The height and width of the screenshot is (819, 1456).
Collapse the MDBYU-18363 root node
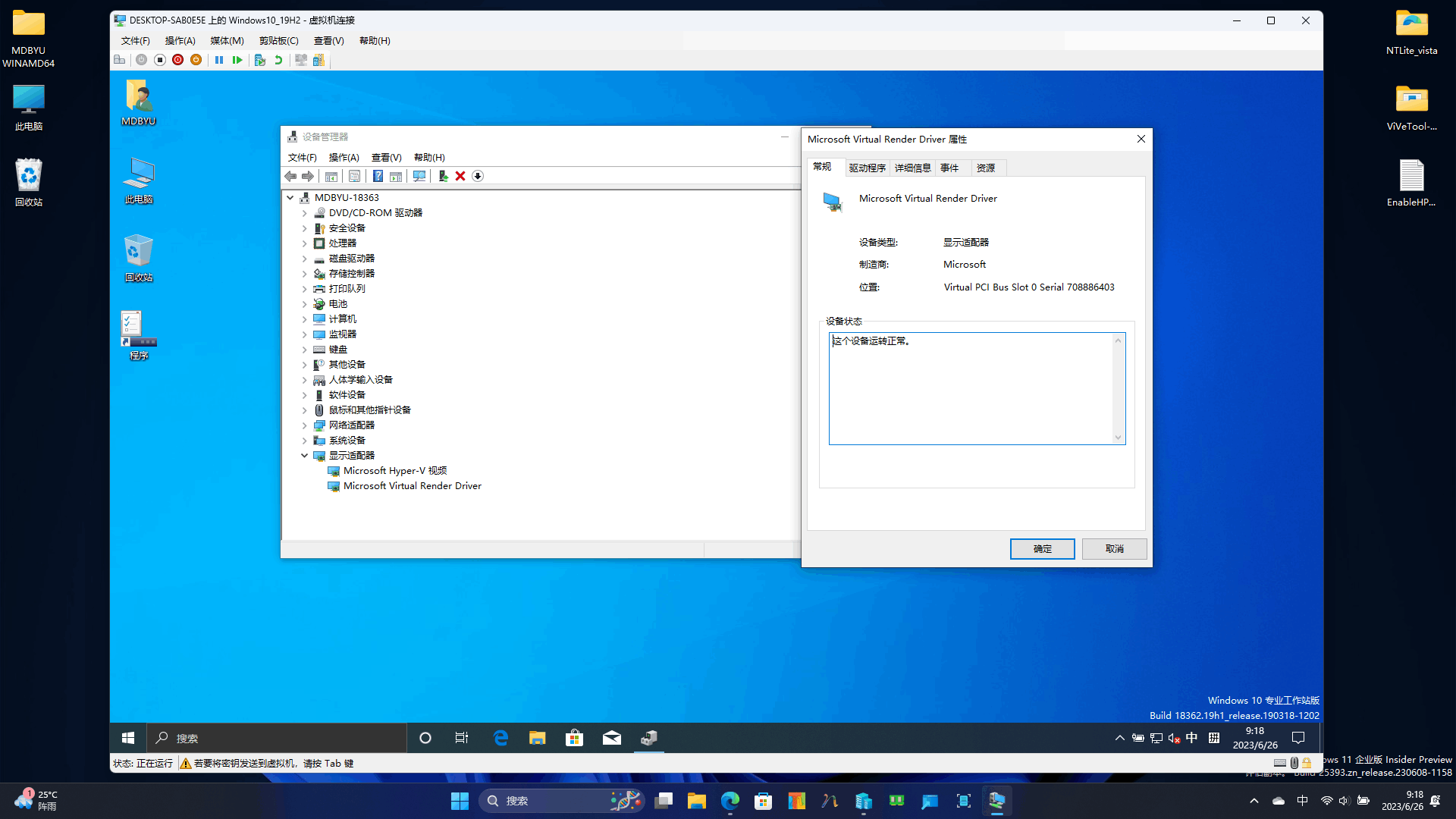[x=290, y=198]
